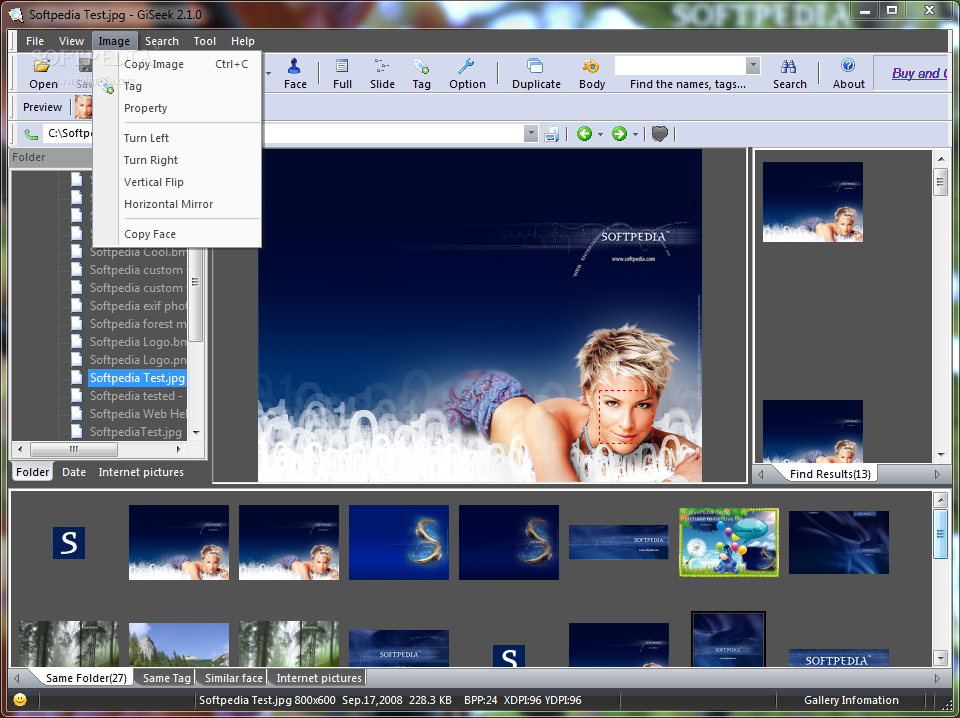The height and width of the screenshot is (718, 960).
Task: Select the first Find Results thumbnail
Action: pos(812,202)
